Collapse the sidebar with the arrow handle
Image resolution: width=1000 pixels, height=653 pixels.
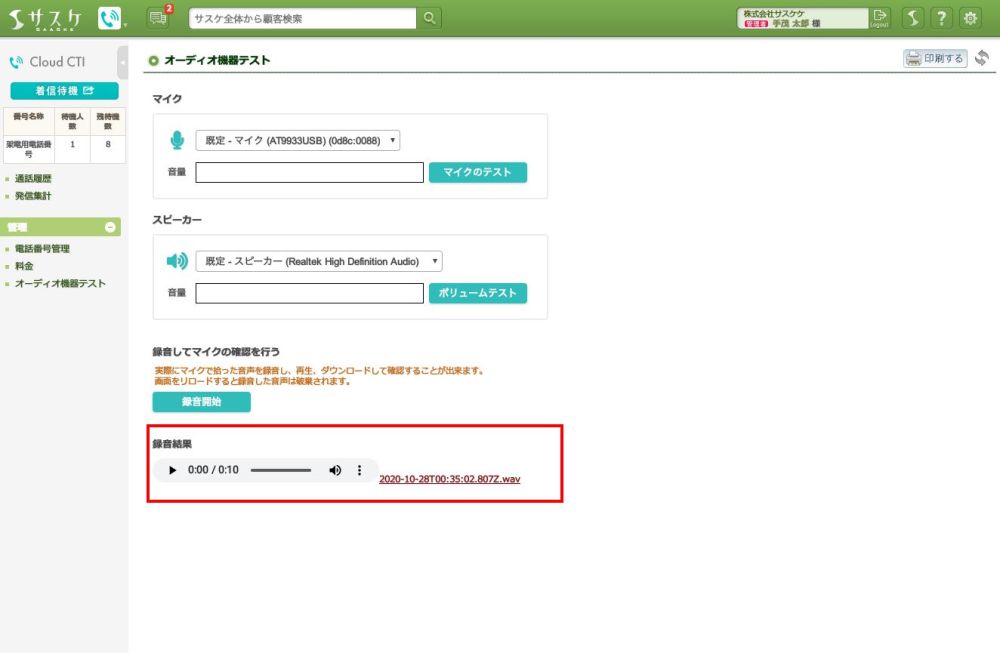pyautogui.click(x=122, y=62)
